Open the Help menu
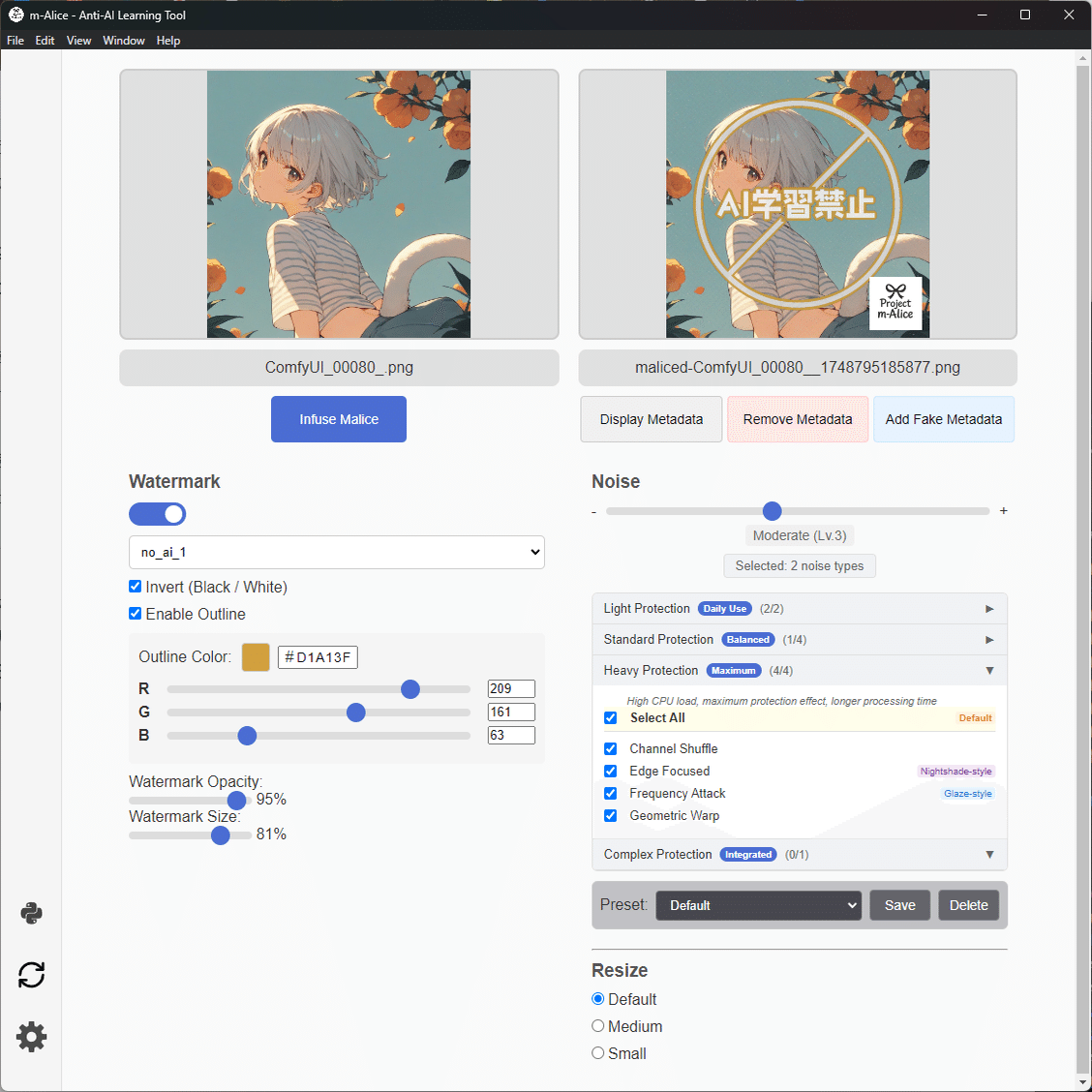This screenshot has width=1092, height=1092. 168,41
